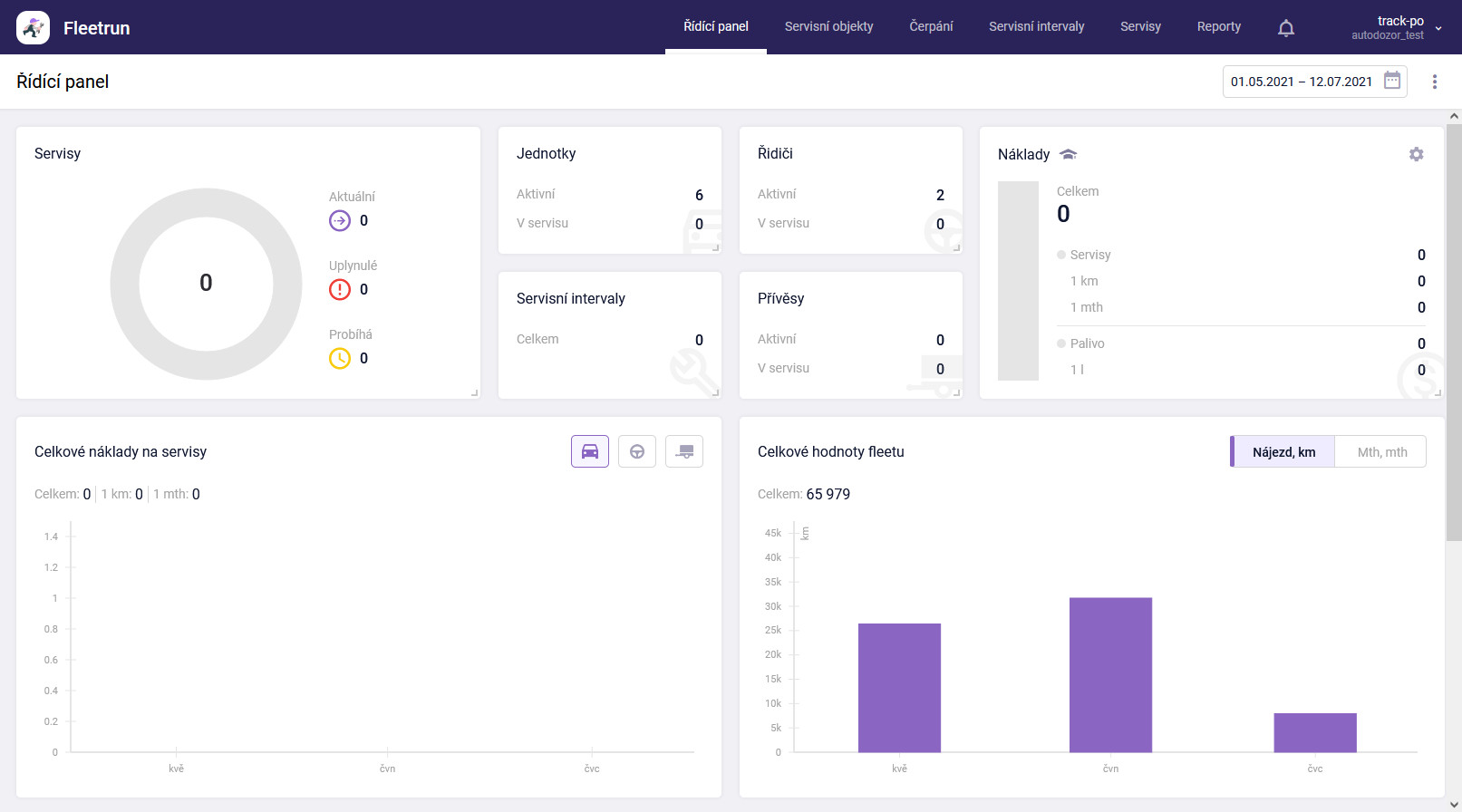Open the three-dot options menu

point(1434,82)
